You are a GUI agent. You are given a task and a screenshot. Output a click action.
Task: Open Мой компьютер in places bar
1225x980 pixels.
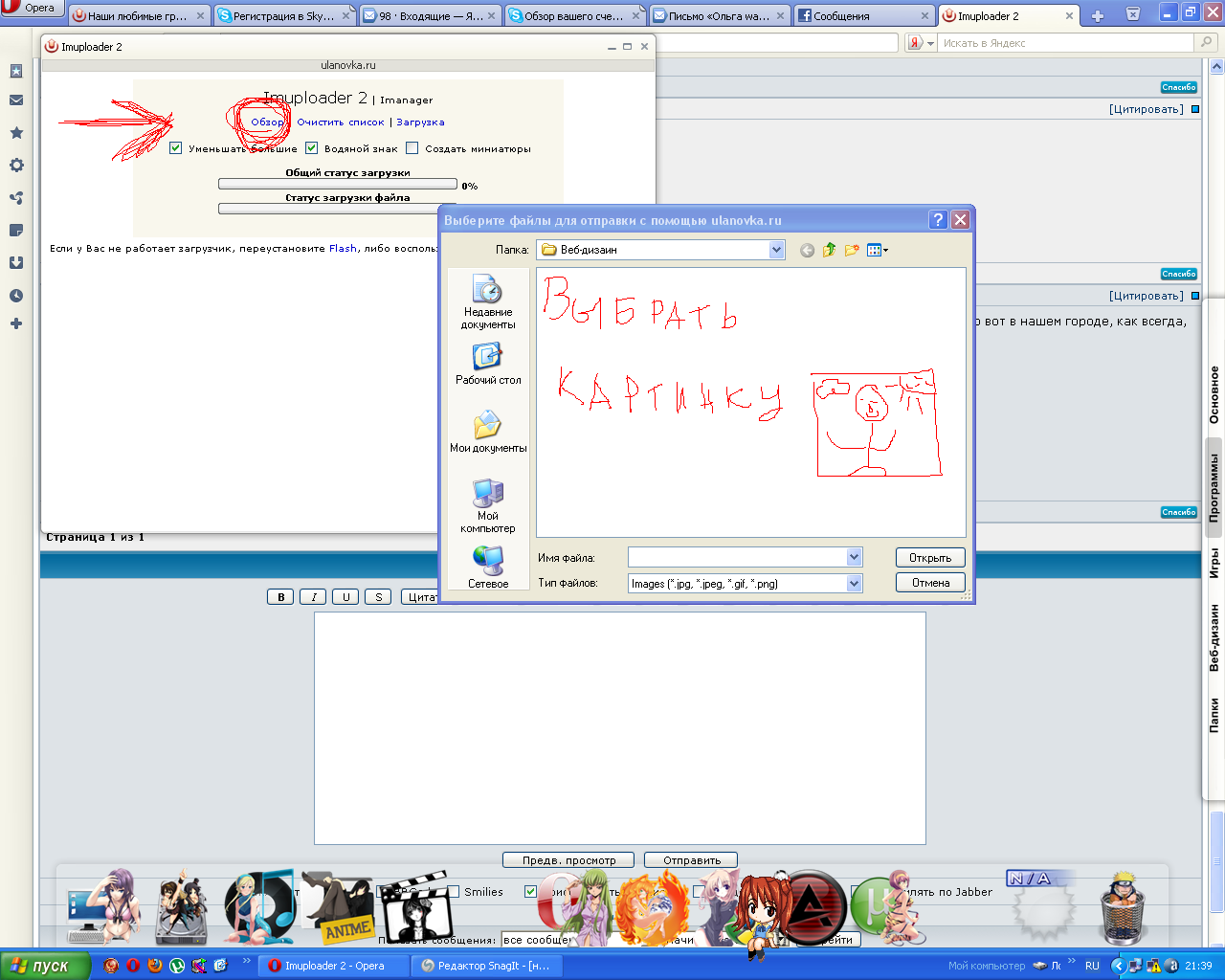(488, 506)
